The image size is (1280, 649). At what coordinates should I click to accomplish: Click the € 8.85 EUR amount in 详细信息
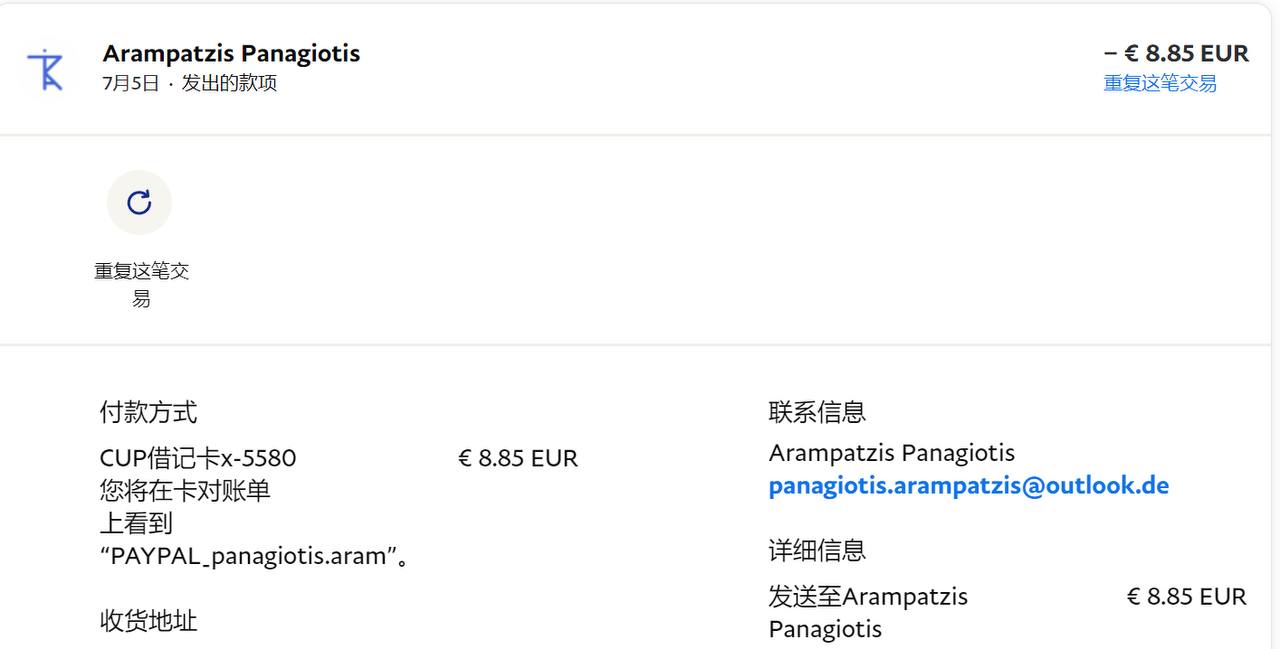tap(1186, 597)
